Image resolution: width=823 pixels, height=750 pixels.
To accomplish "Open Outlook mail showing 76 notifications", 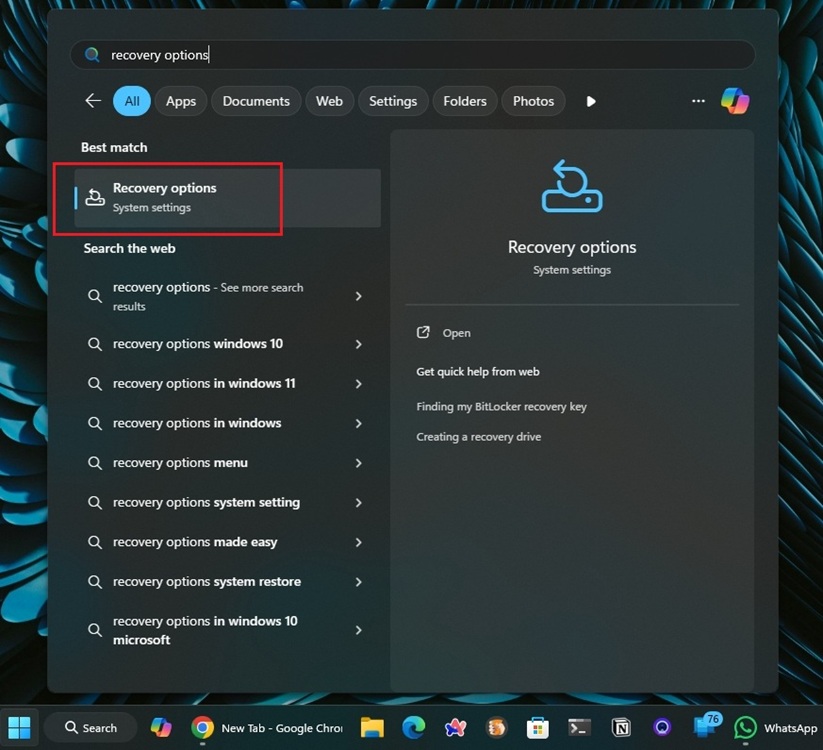I will (705, 727).
